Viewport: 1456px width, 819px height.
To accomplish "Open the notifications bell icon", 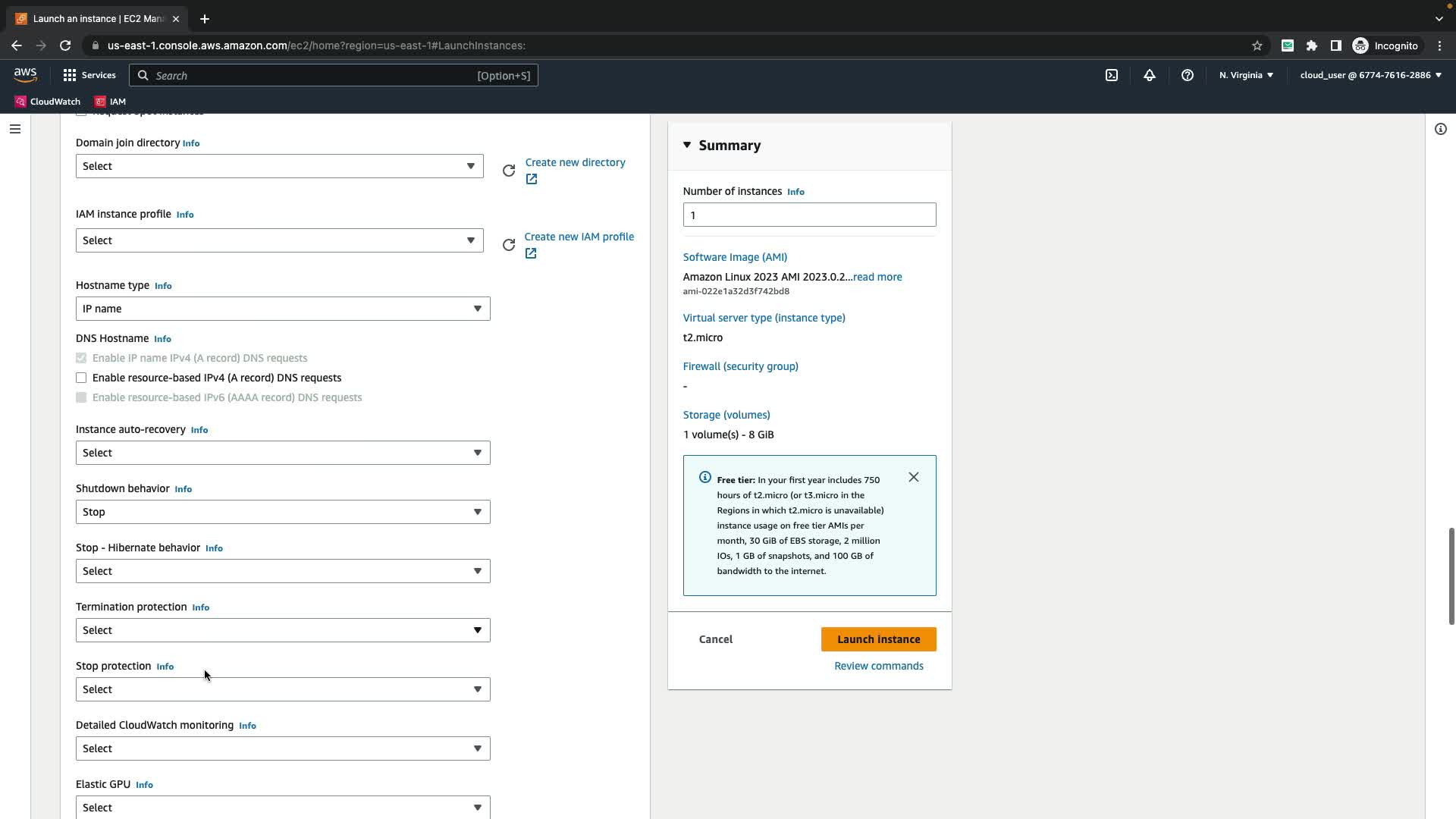I will [x=1149, y=75].
